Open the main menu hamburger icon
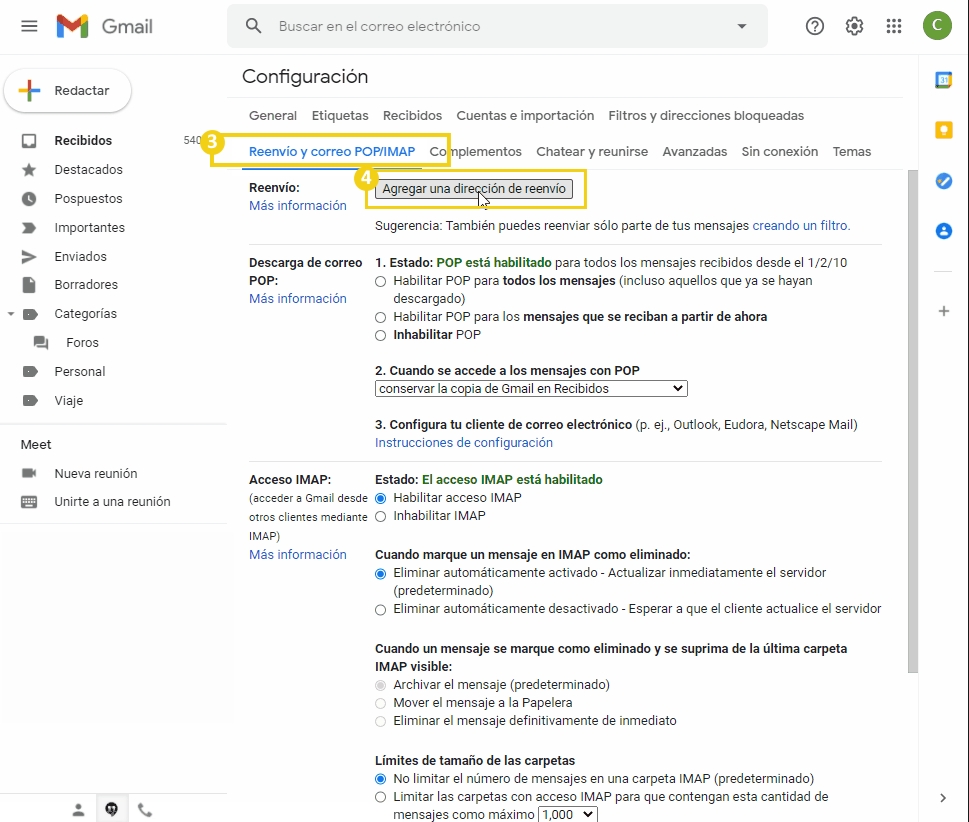This screenshot has height=822, width=969. tap(29, 27)
